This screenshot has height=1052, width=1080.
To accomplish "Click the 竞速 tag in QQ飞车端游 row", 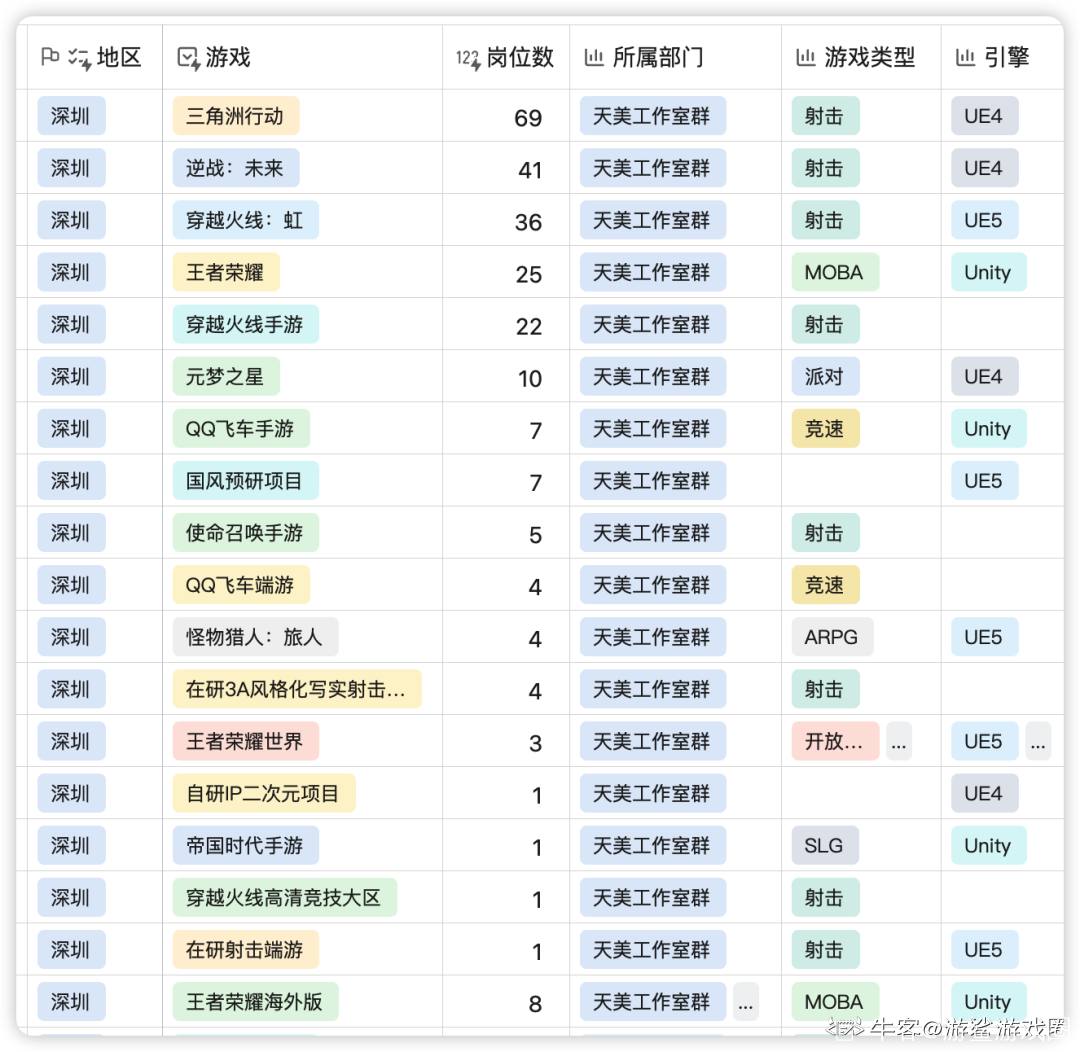I will coord(825,585).
